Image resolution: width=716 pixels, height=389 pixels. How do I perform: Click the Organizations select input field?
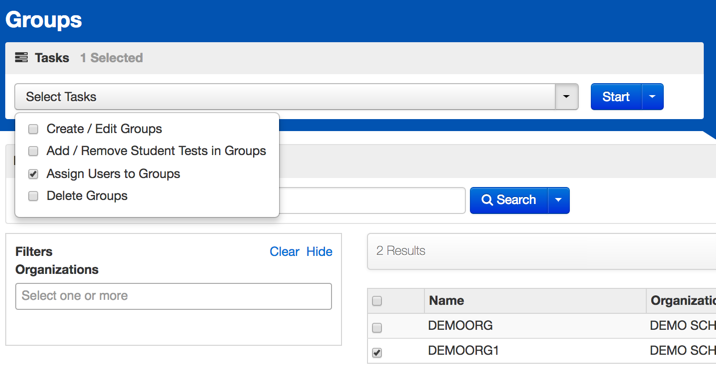click(x=174, y=296)
